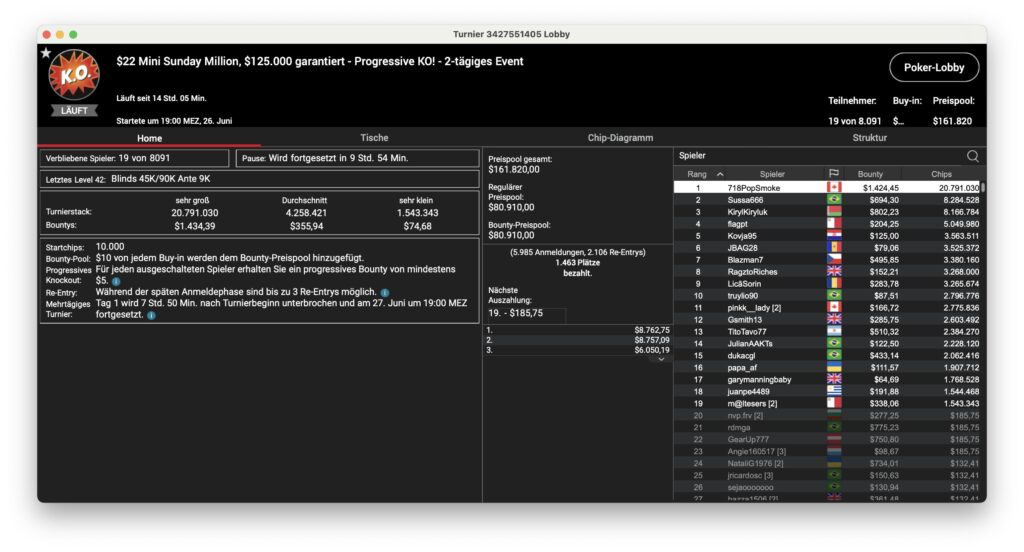1024x552 pixels.
Task: Click the favorite star icon
Action: pyautogui.click(x=45, y=53)
